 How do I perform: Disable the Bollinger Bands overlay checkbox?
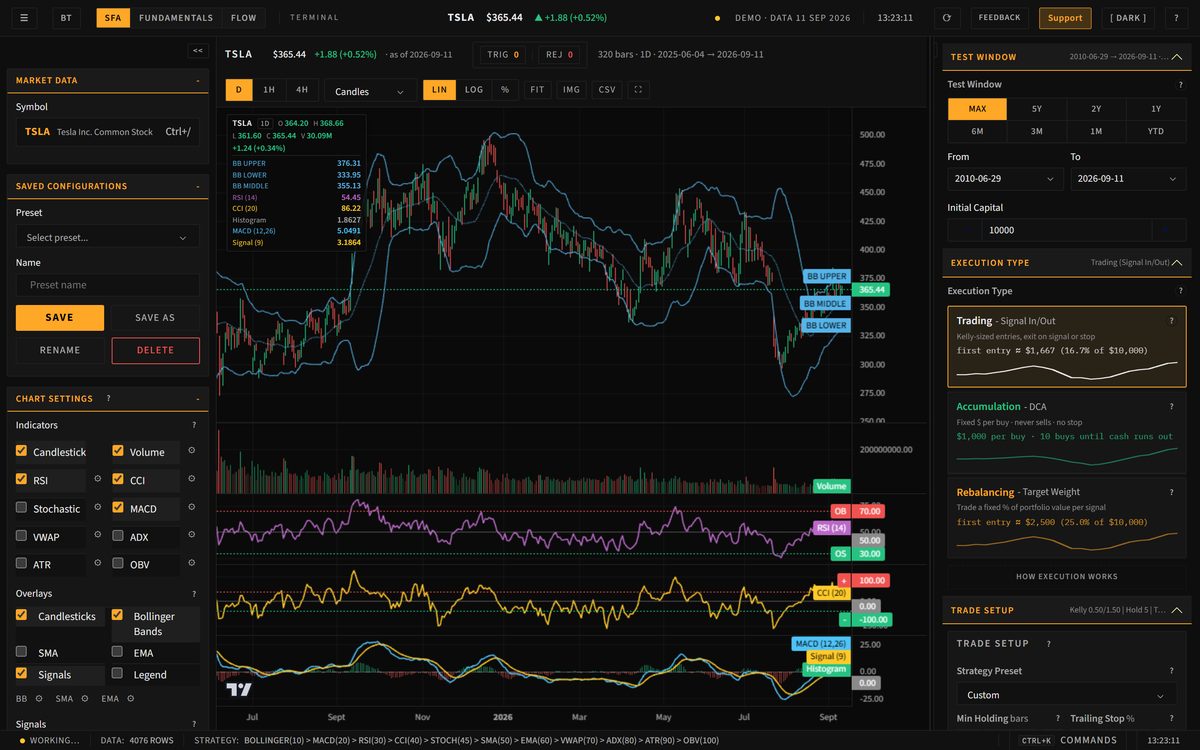point(118,615)
